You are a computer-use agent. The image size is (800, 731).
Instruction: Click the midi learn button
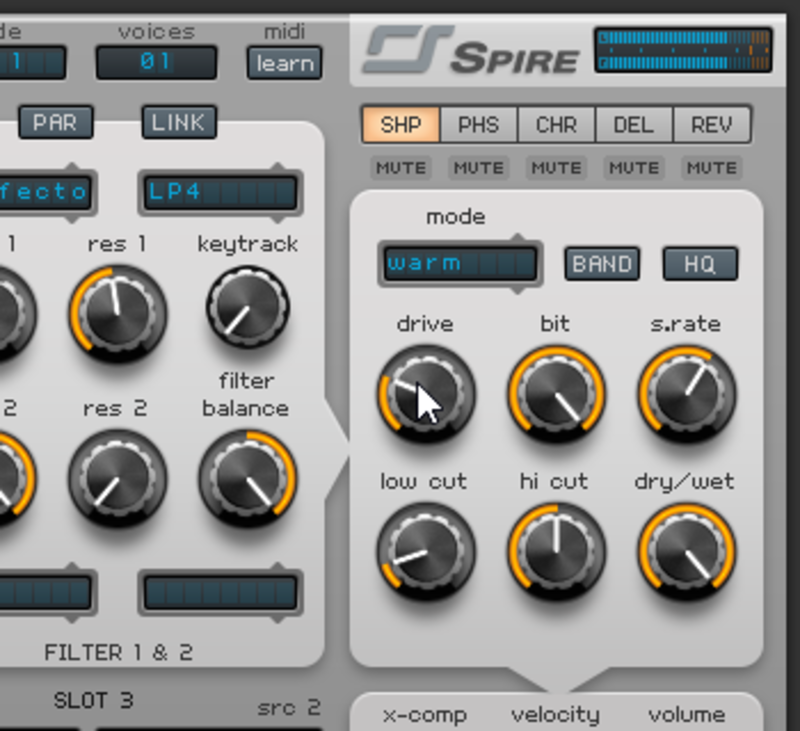[x=285, y=63]
